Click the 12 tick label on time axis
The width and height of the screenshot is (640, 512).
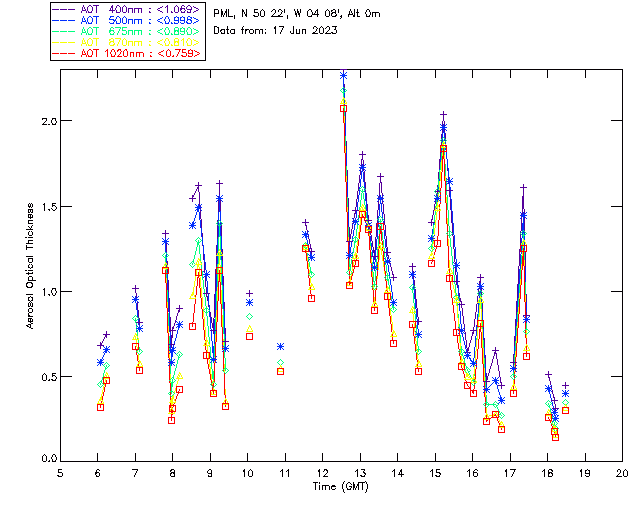pos(322,472)
